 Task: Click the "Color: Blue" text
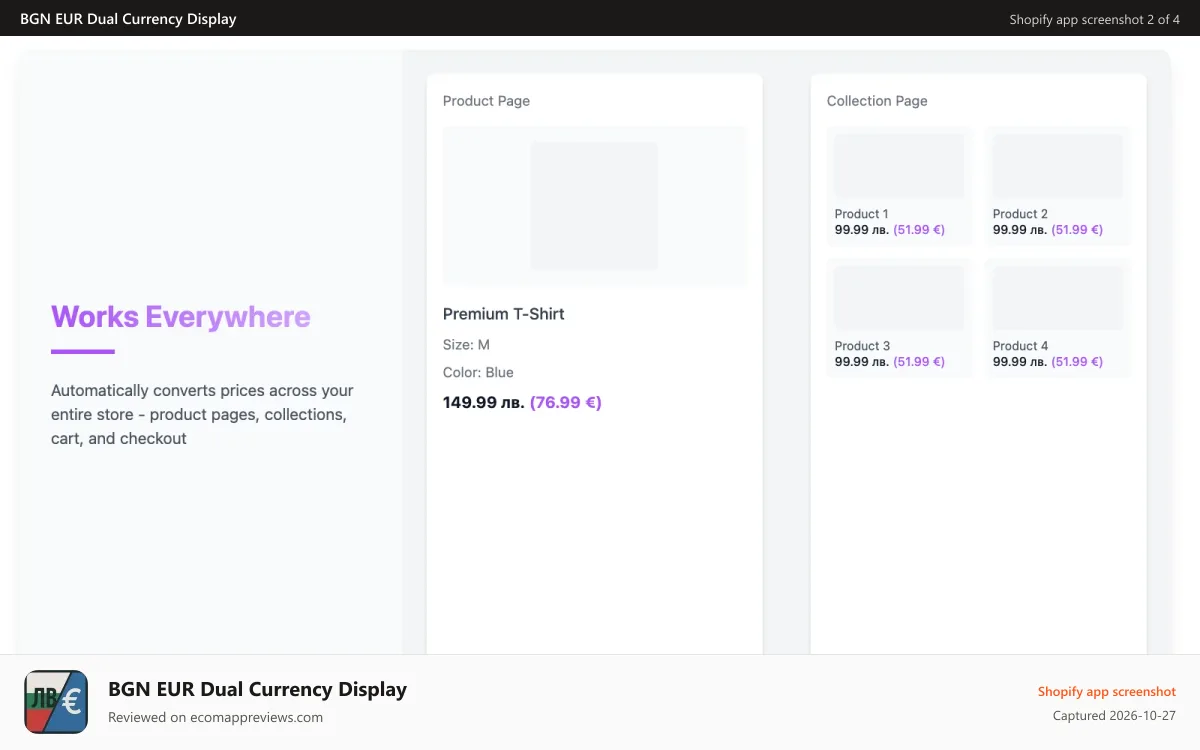(478, 373)
